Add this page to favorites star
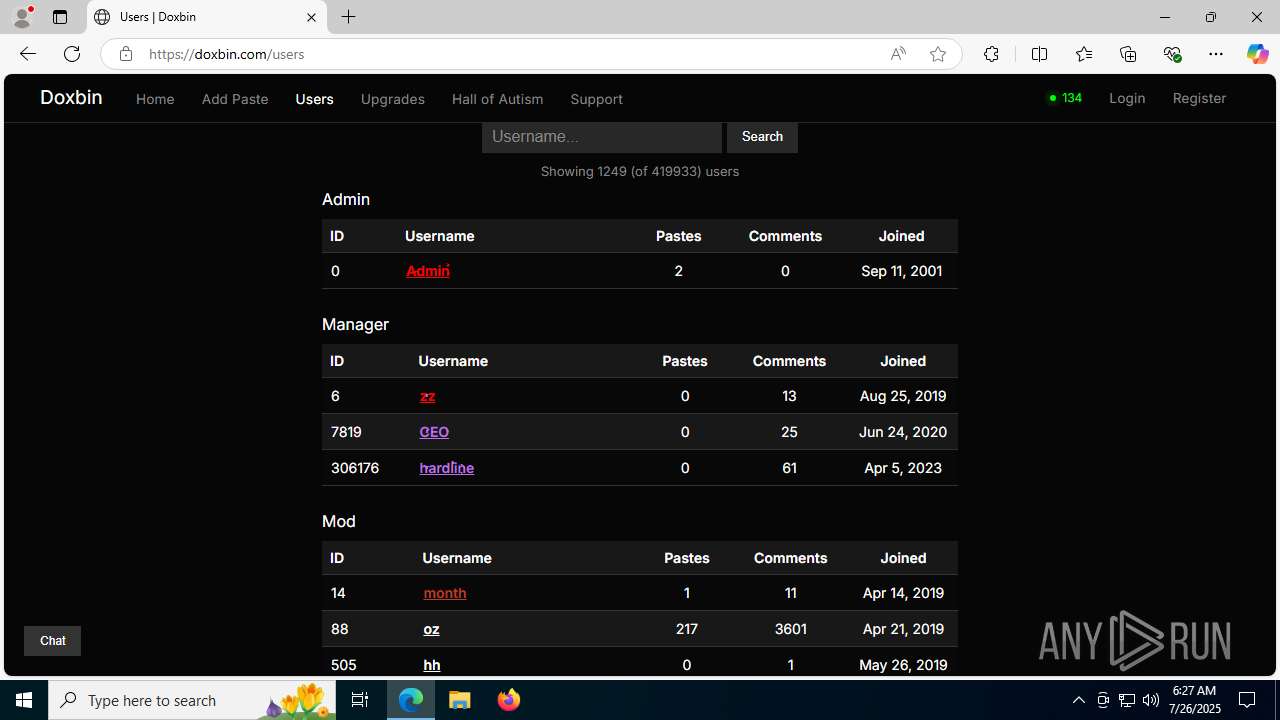The height and width of the screenshot is (720, 1280). pos(937,54)
